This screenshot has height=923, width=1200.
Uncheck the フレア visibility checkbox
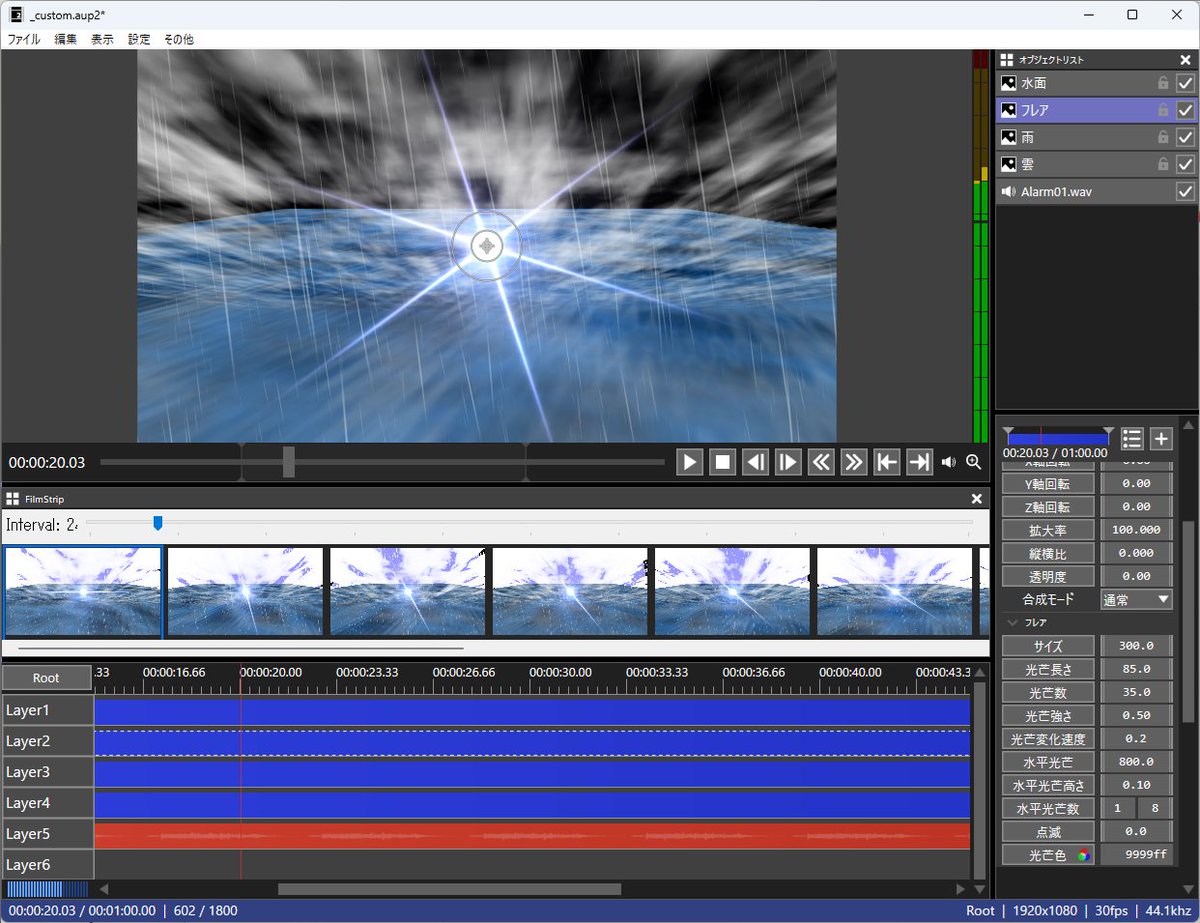pyautogui.click(x=1186, y=110)
